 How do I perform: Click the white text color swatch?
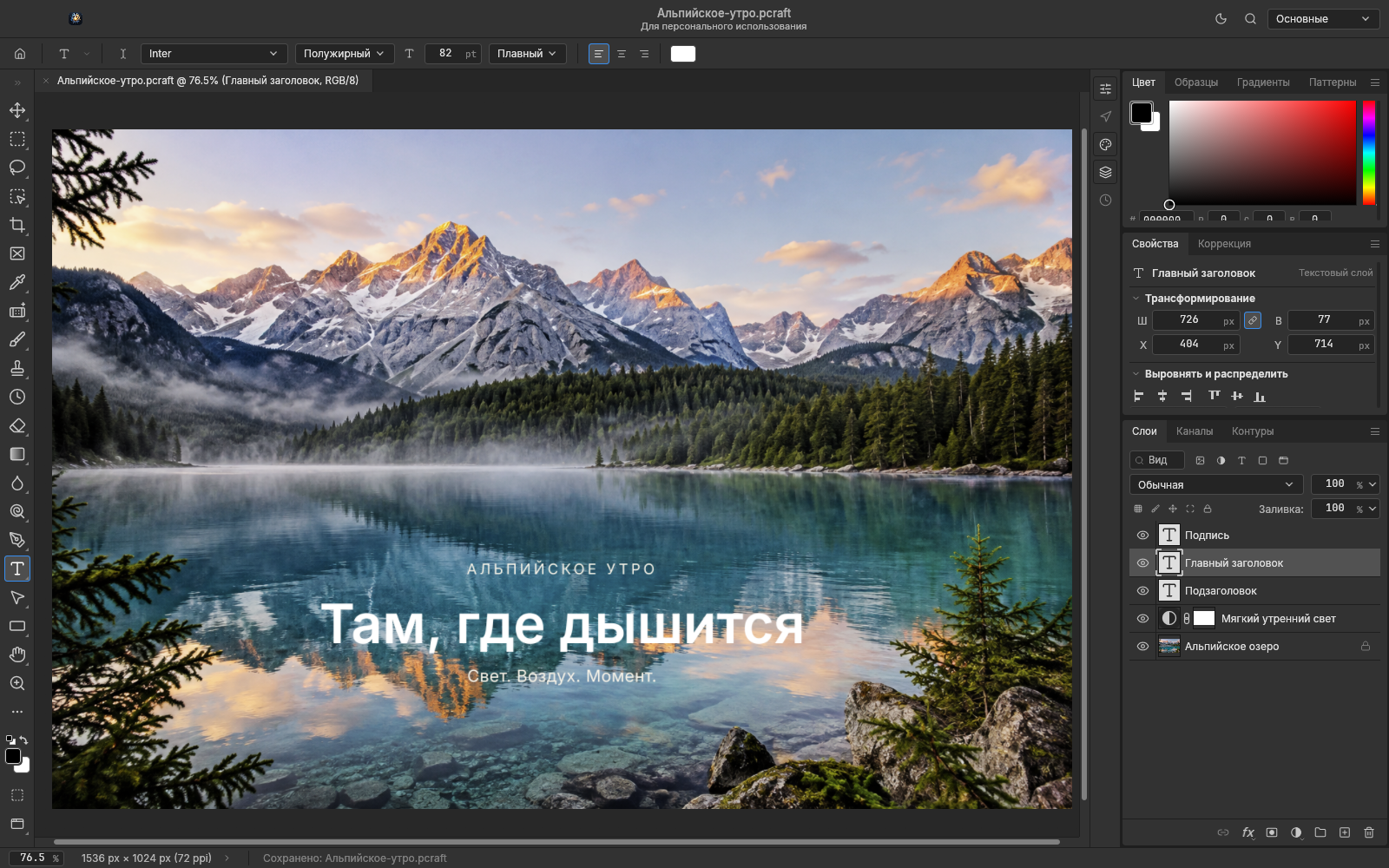[x=683, y=54]
